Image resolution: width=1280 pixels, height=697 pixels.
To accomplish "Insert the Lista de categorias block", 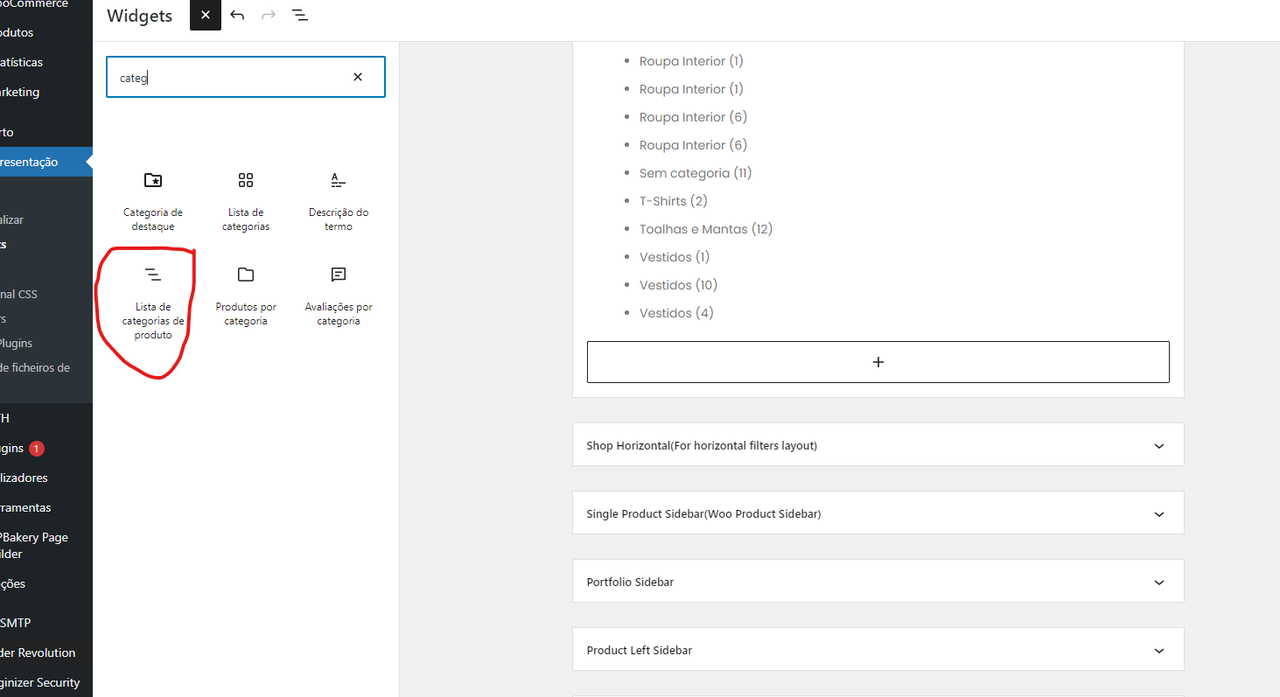I will click(246, 199).
